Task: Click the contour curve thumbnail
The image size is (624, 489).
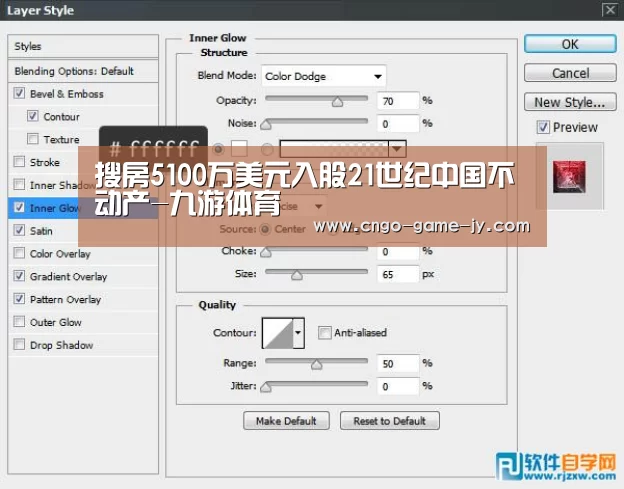Action: pyautogui.click(x=278, y=333)
